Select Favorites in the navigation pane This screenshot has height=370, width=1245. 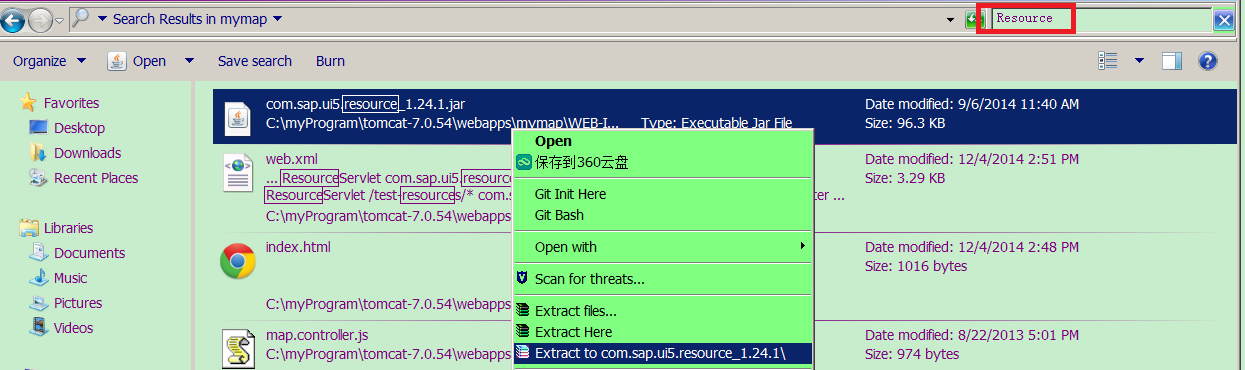[x=71, y=103]
